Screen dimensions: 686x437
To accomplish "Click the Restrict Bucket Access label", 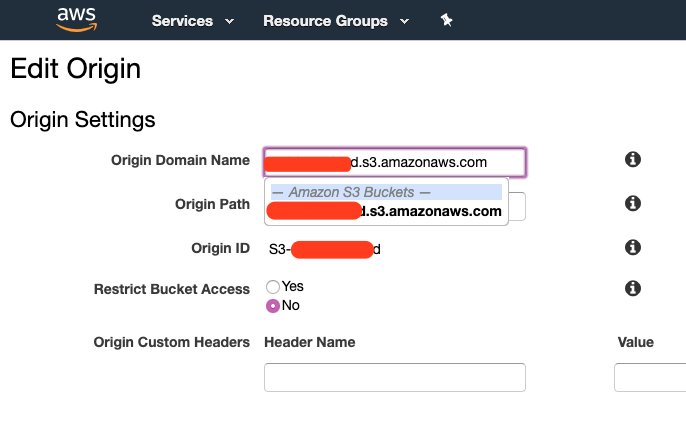I will pyautogui.click(x=172, y=289).
